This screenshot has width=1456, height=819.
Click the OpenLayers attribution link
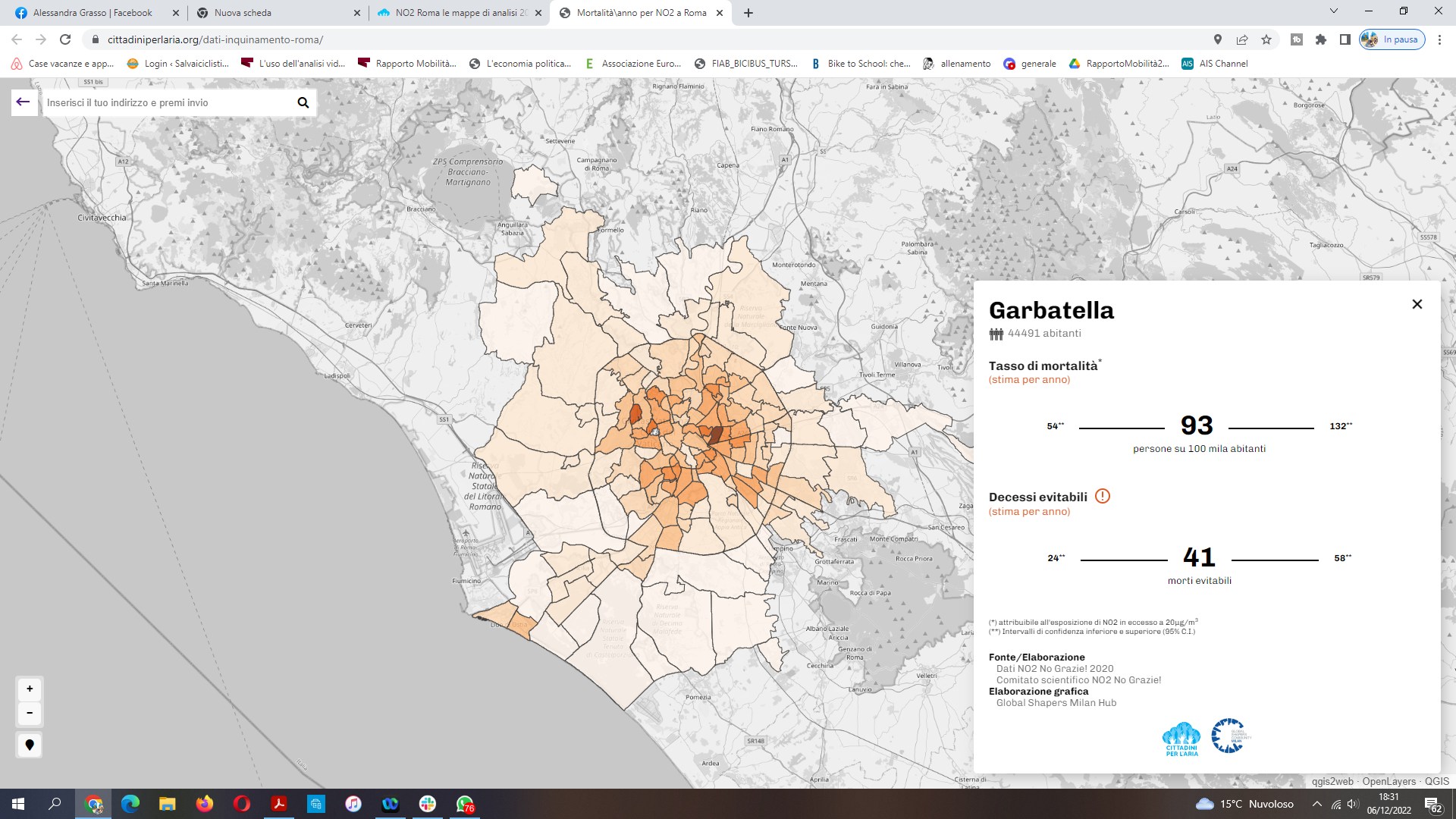(1389, 781)
